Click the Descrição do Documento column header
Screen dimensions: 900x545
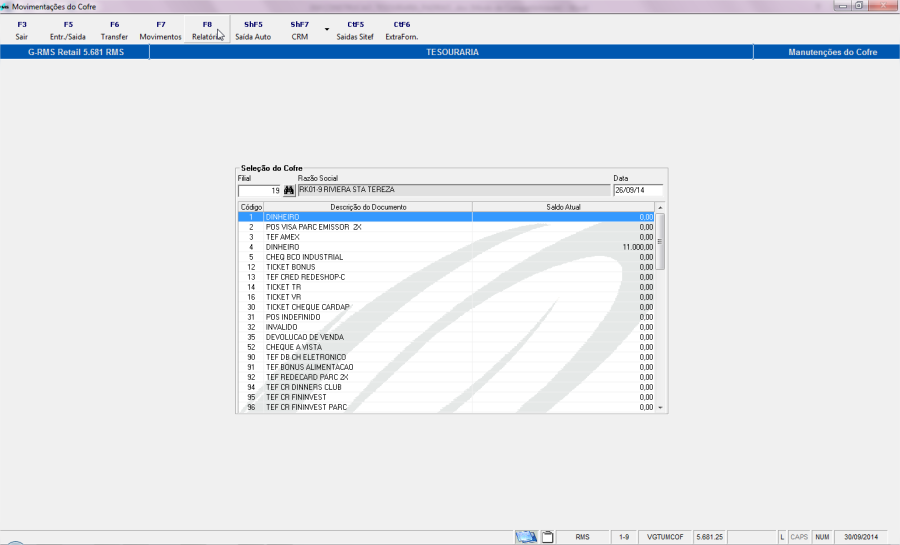[368, 207]
